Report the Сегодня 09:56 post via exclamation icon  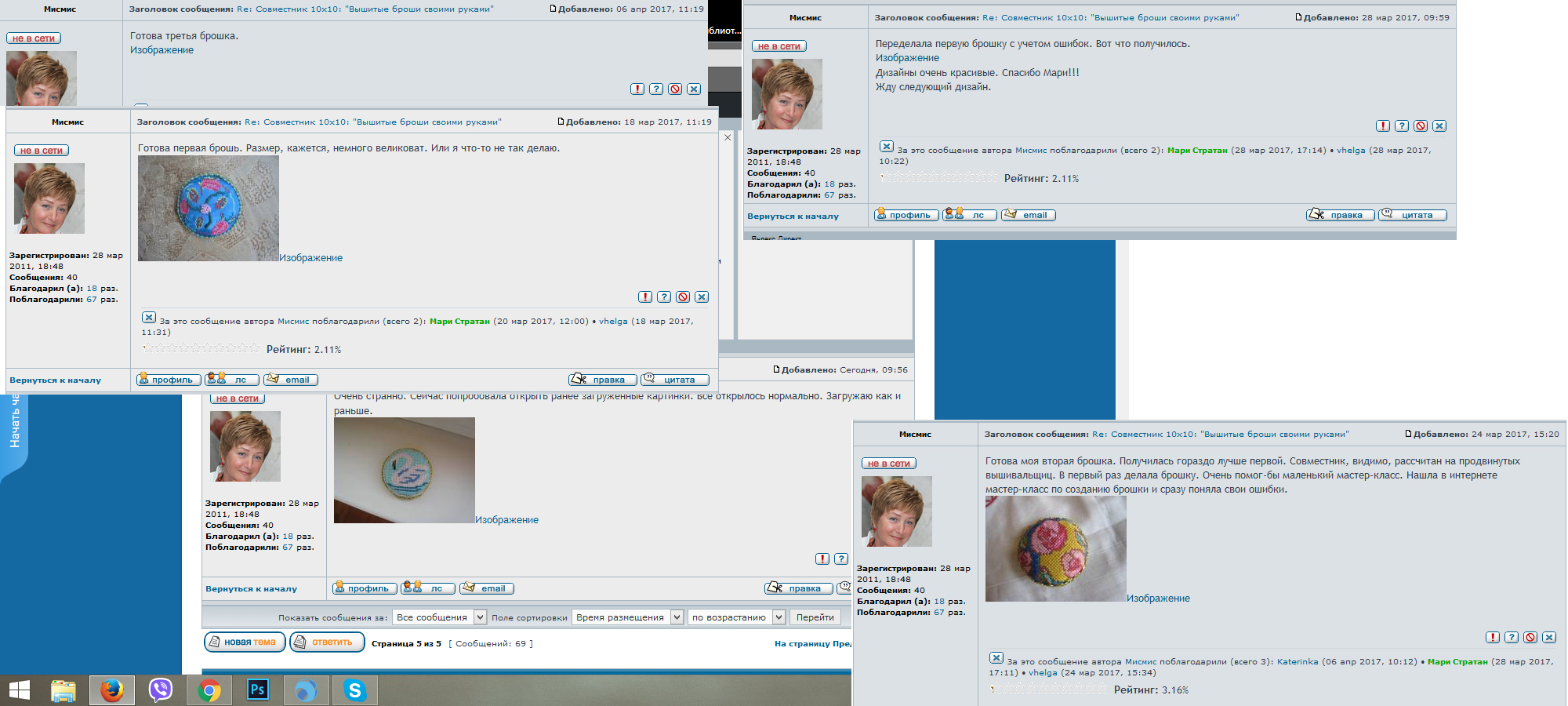(x=822, y=559)
